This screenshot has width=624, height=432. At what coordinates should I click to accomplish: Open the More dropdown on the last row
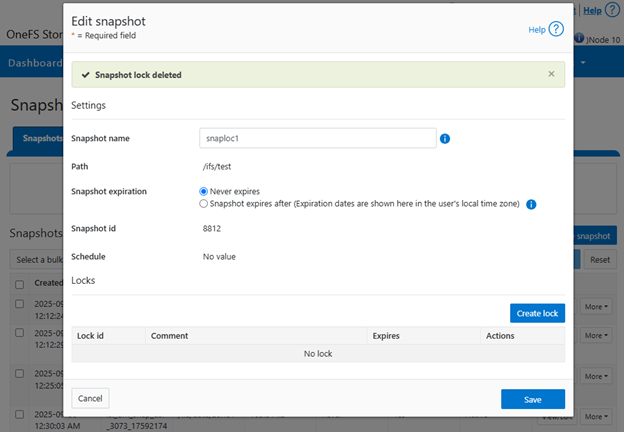click(x=598, y=416)
